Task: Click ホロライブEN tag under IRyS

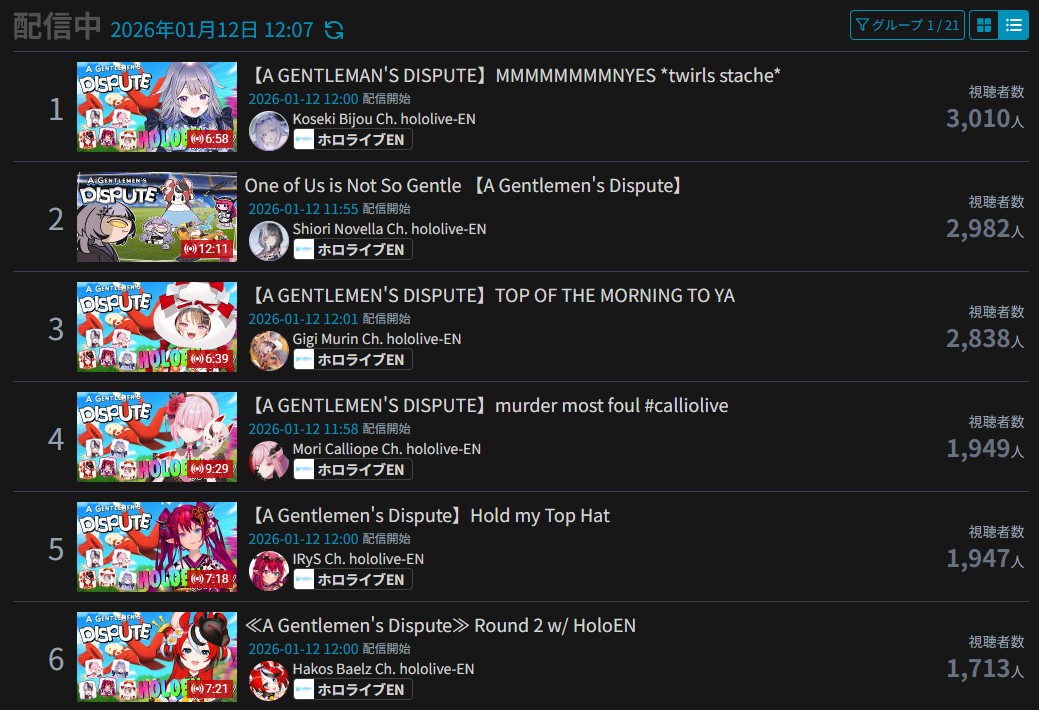Action: [x=353, y=579]
